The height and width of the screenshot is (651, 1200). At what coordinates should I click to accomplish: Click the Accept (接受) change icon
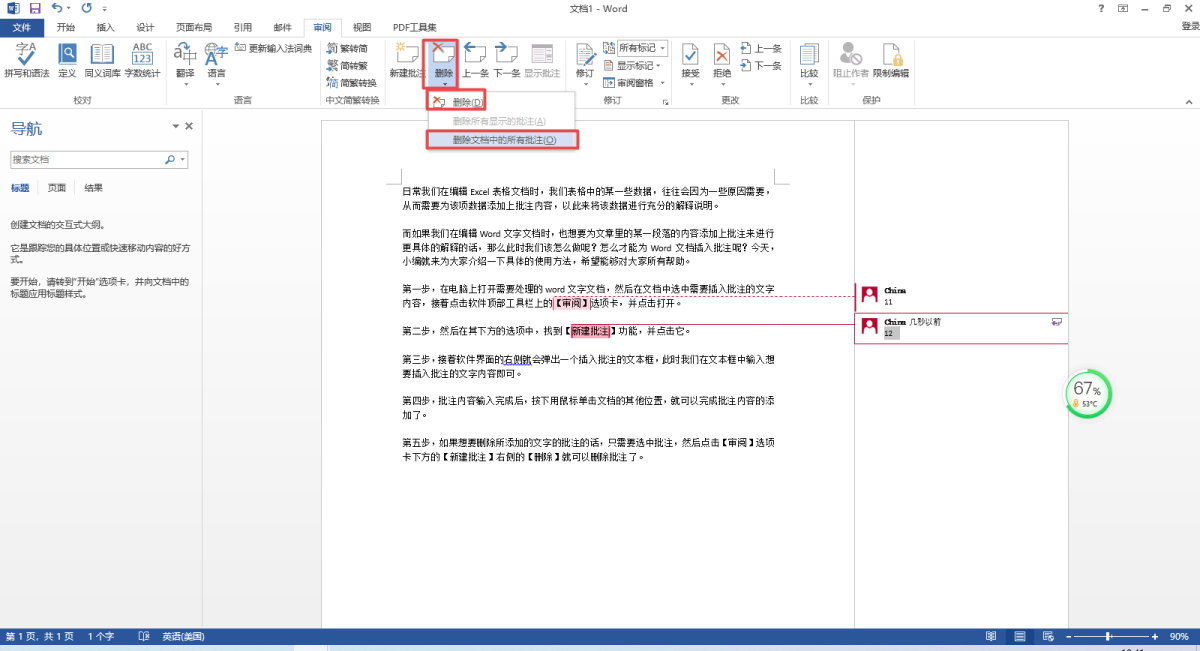coord(690,60)
